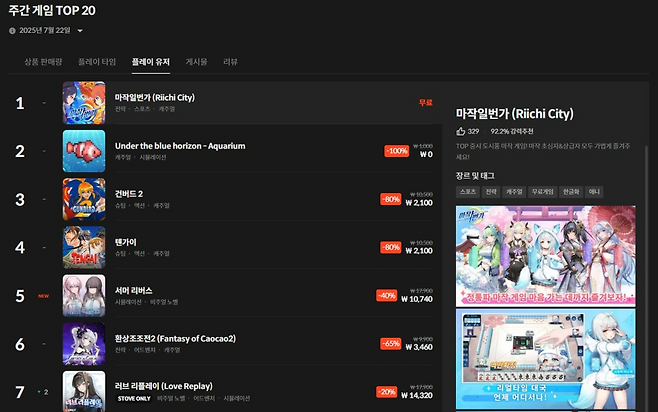The image size is (658, 412).
Task: Switch to the 리뷰 tab
Action: coord(230,62)
